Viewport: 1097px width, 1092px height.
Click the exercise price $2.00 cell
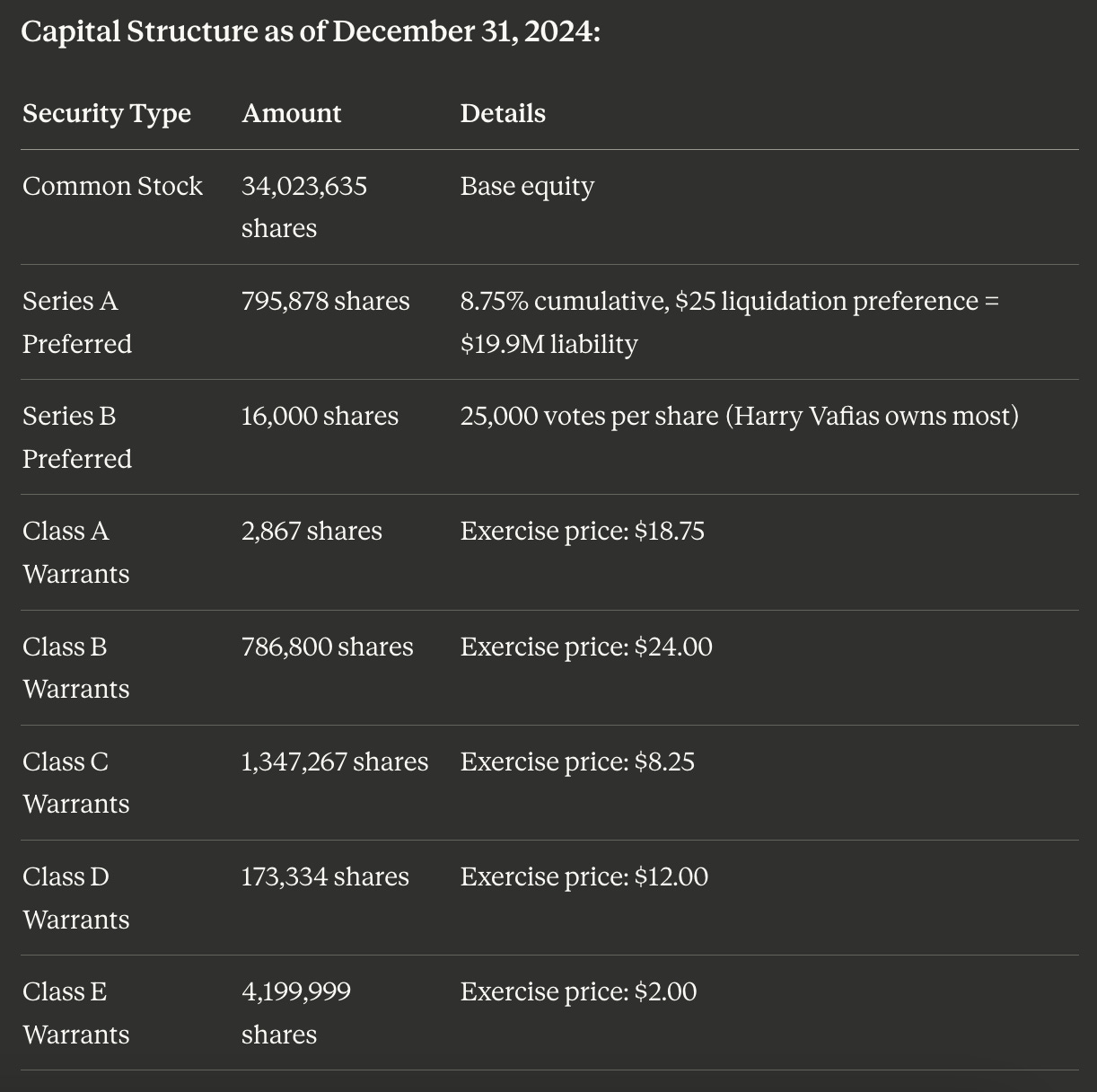(x=579, y=991)
